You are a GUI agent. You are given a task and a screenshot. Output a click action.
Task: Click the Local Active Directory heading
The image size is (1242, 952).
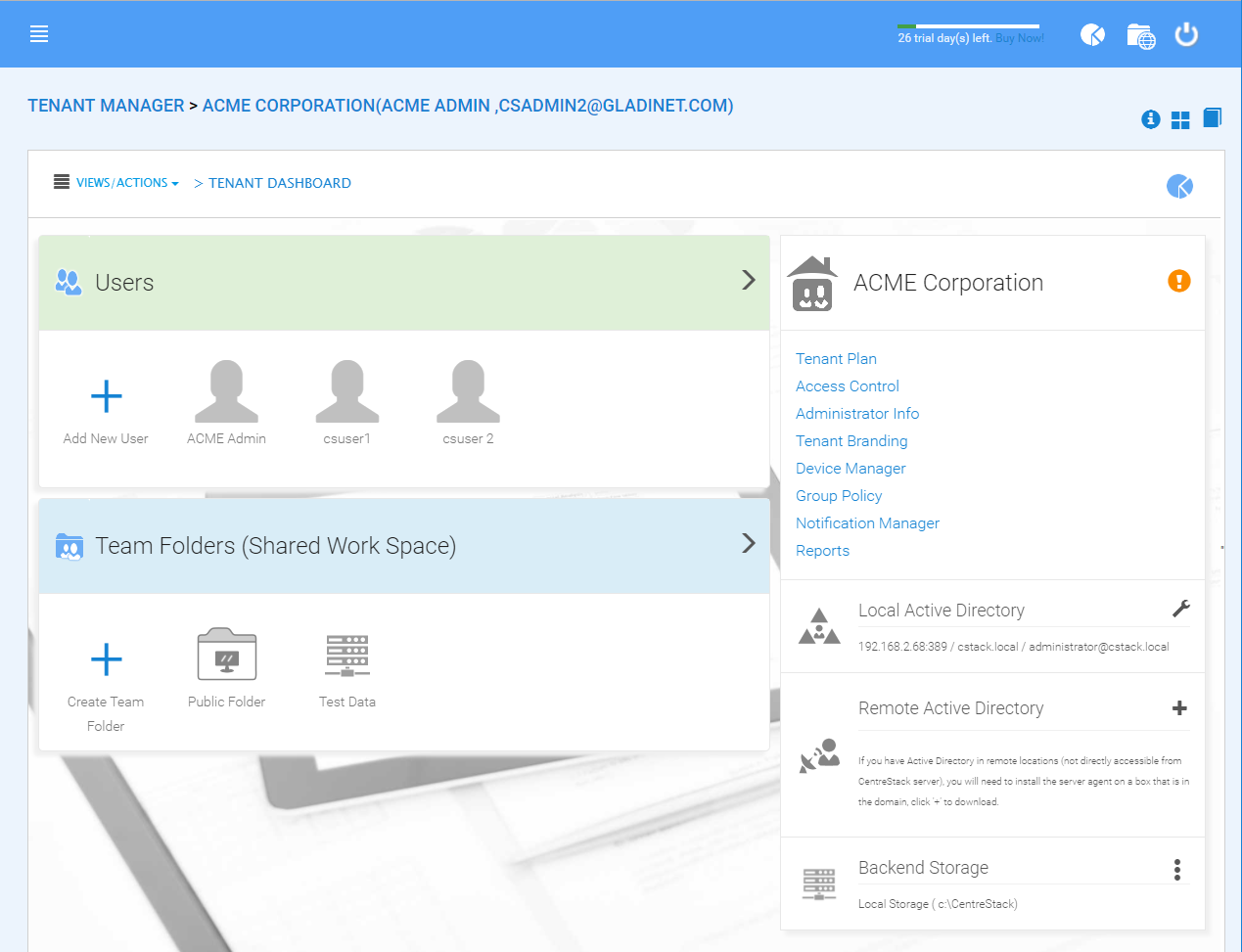tap(942, 611)
